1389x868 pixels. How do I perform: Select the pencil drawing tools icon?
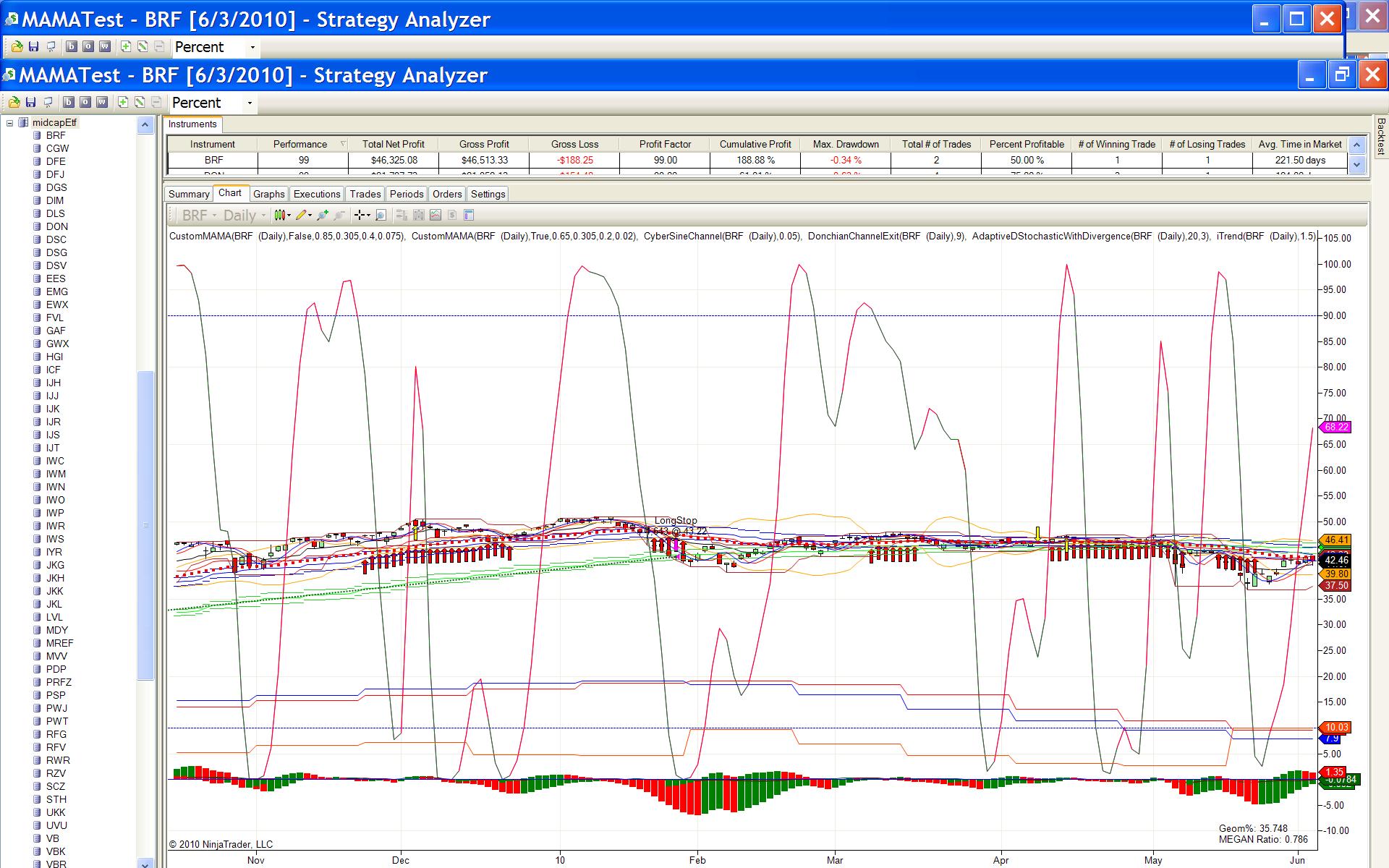pyautogui.click(x=302, y=215)
